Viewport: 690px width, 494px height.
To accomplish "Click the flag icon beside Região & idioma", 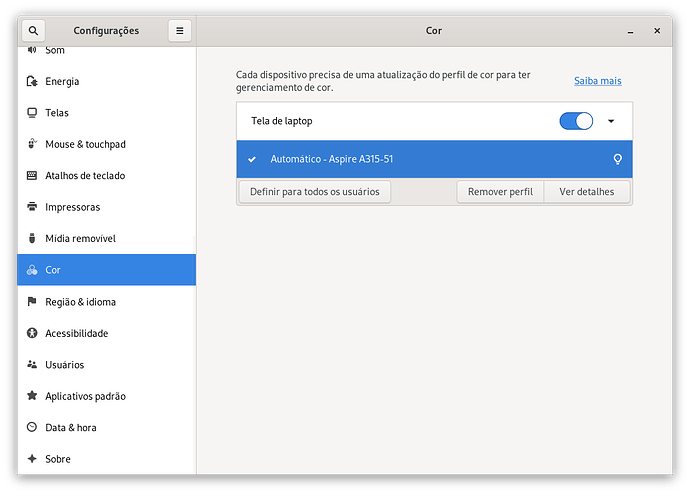I will (x=32, y=301).
